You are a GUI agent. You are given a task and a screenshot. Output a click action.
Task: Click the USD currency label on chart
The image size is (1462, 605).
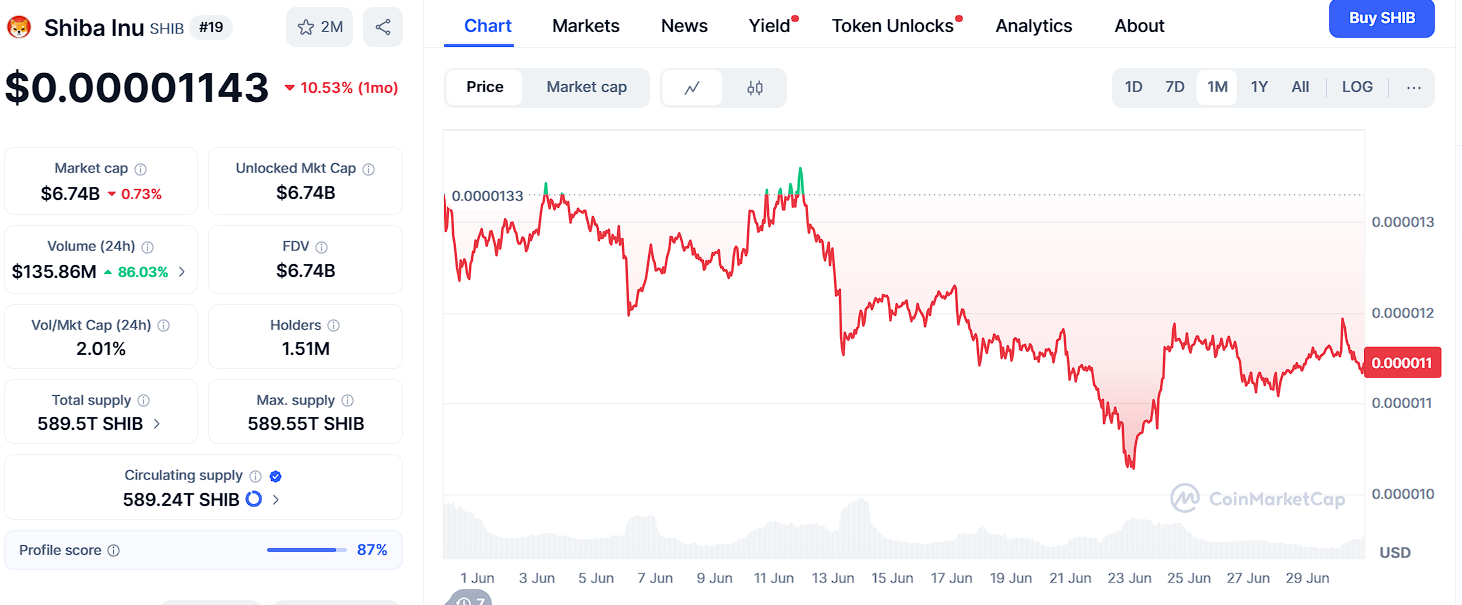(1395, 552)
